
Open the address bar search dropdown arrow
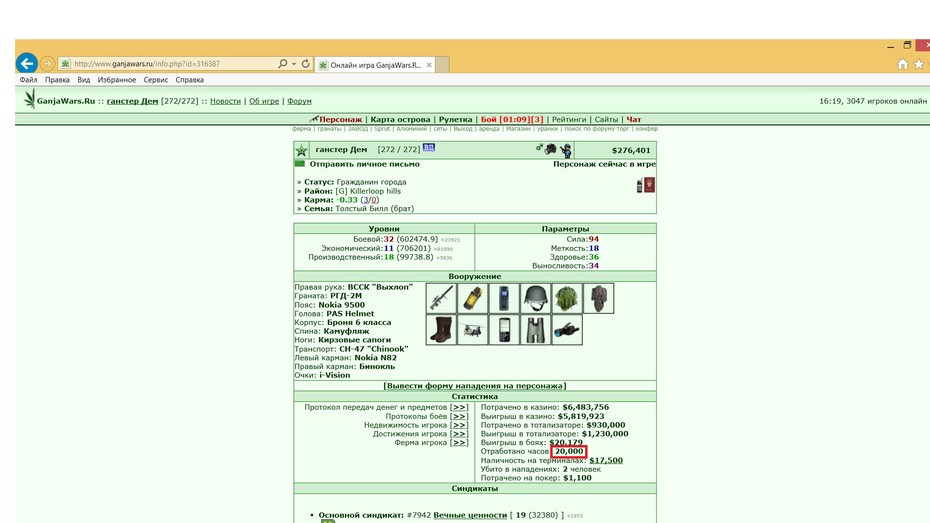(294, 63)
